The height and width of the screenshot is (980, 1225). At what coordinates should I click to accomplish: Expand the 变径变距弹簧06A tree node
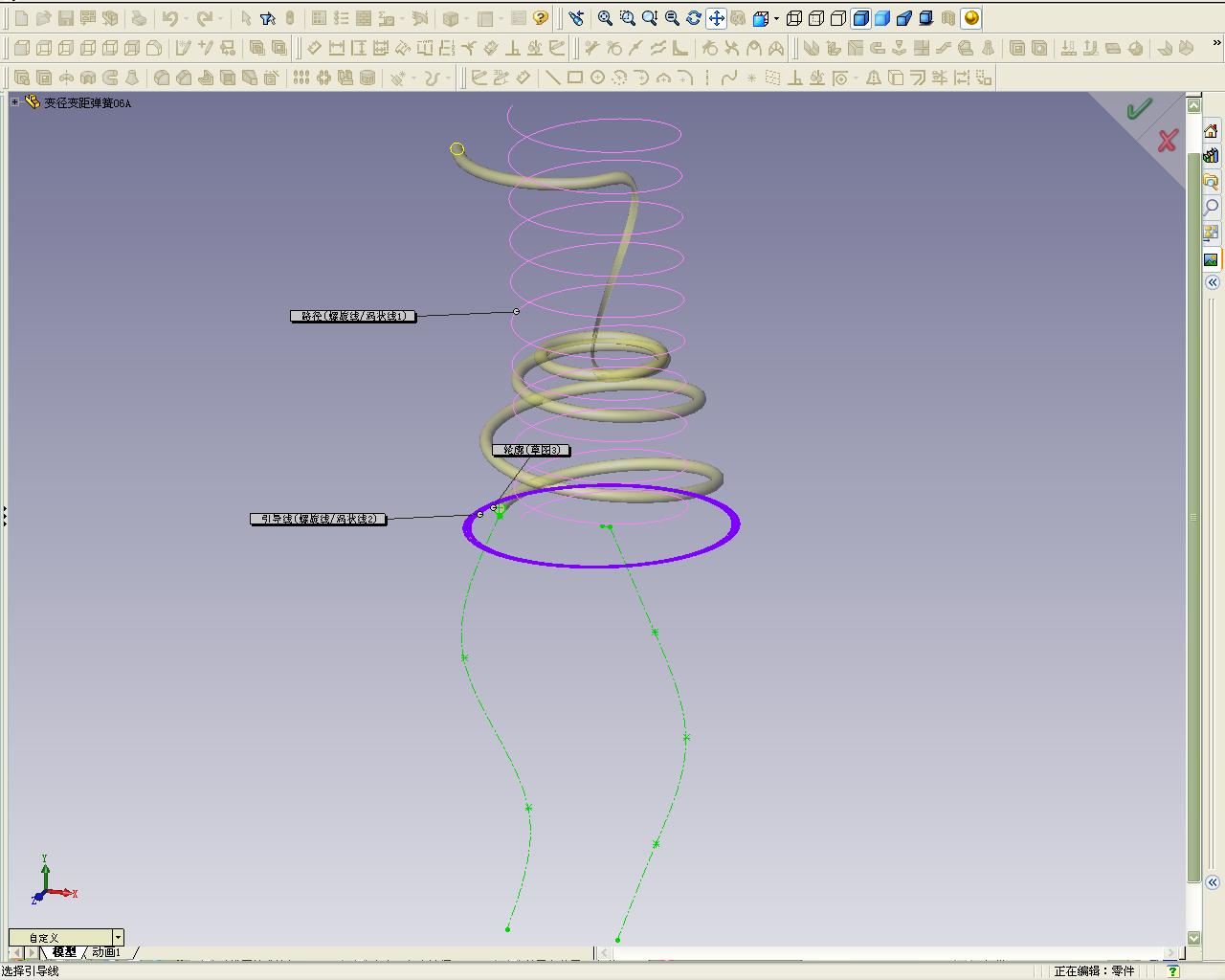click(x=15, y=102)
